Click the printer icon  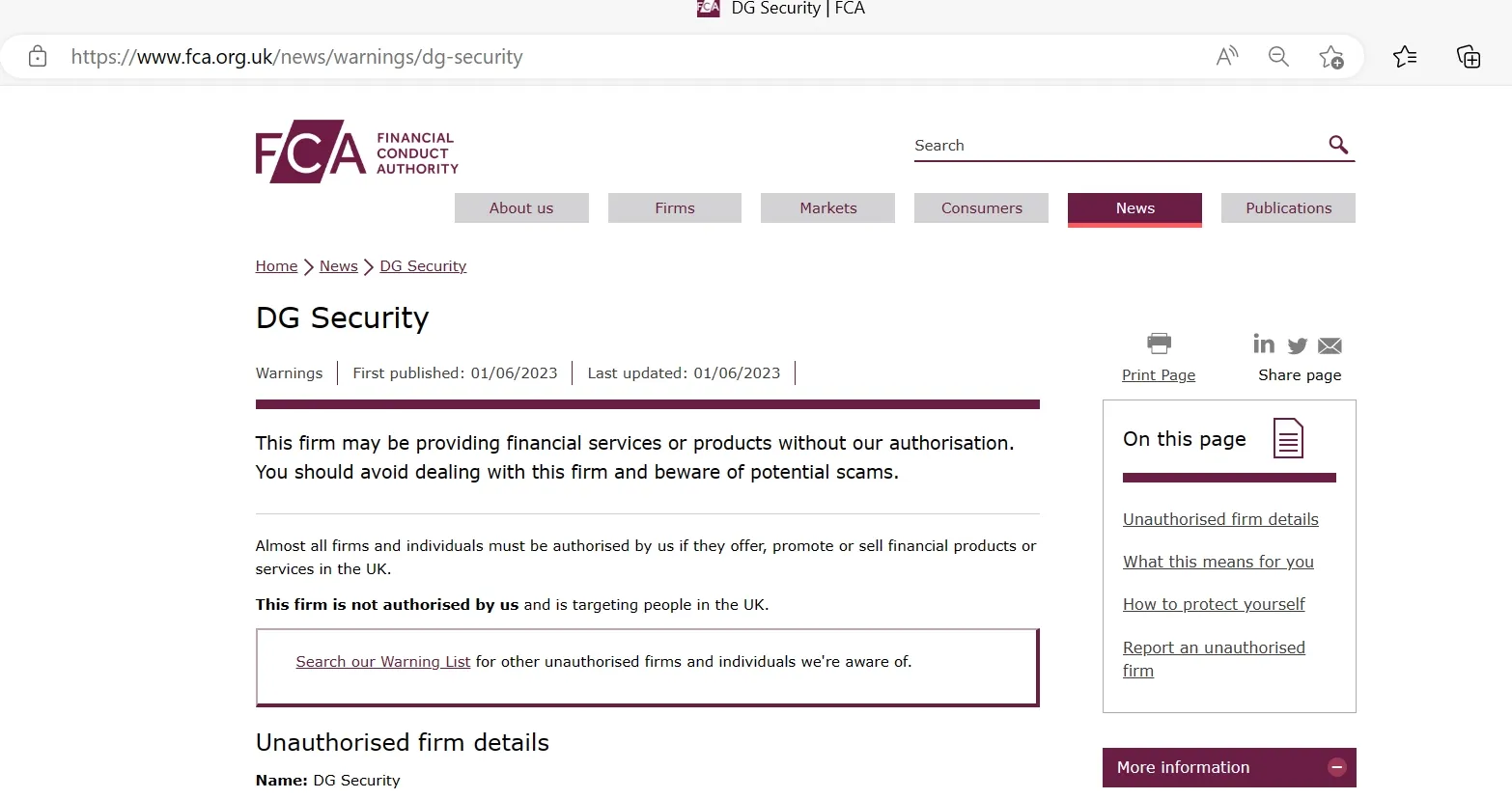coord(1159,343)
